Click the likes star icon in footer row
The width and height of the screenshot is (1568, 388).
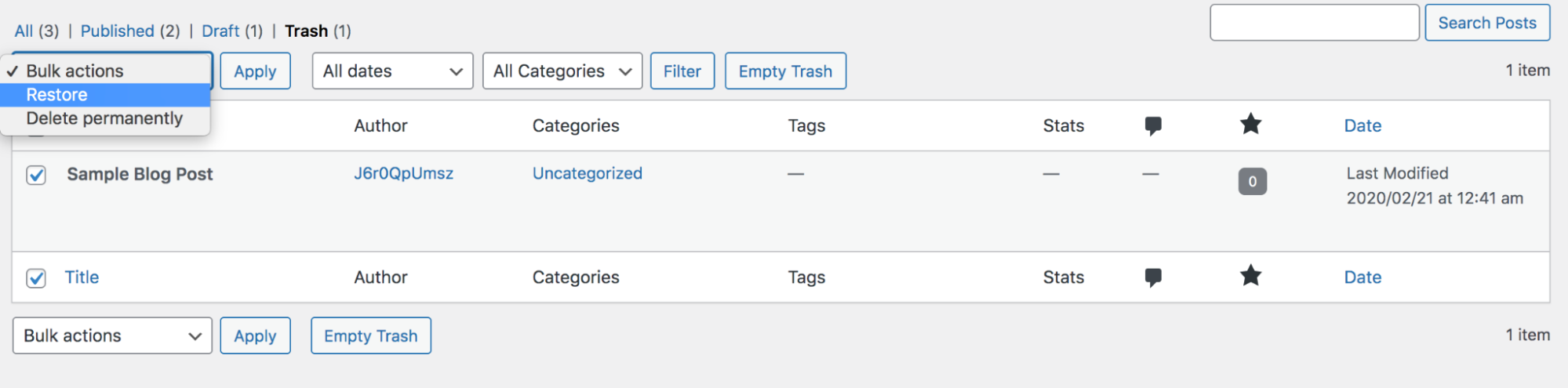pyautogui.click(x=1250, y=276)
